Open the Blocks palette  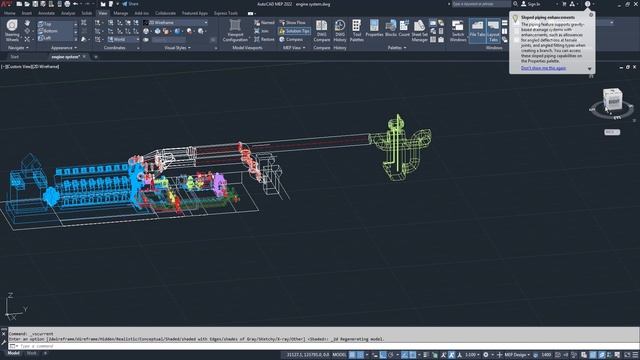(x=391, y=29)
